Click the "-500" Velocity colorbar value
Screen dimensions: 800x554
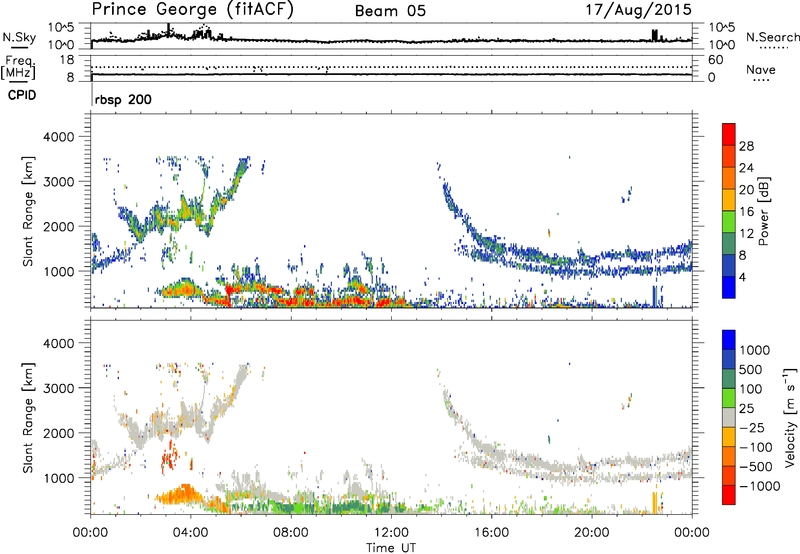756,467
